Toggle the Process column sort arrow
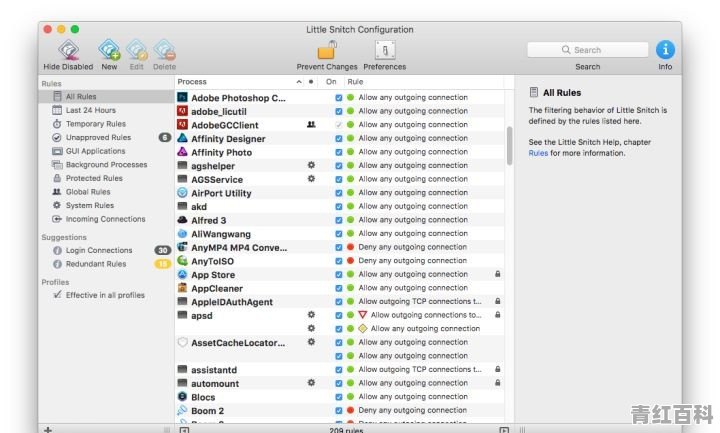 [x=299, y=82]
